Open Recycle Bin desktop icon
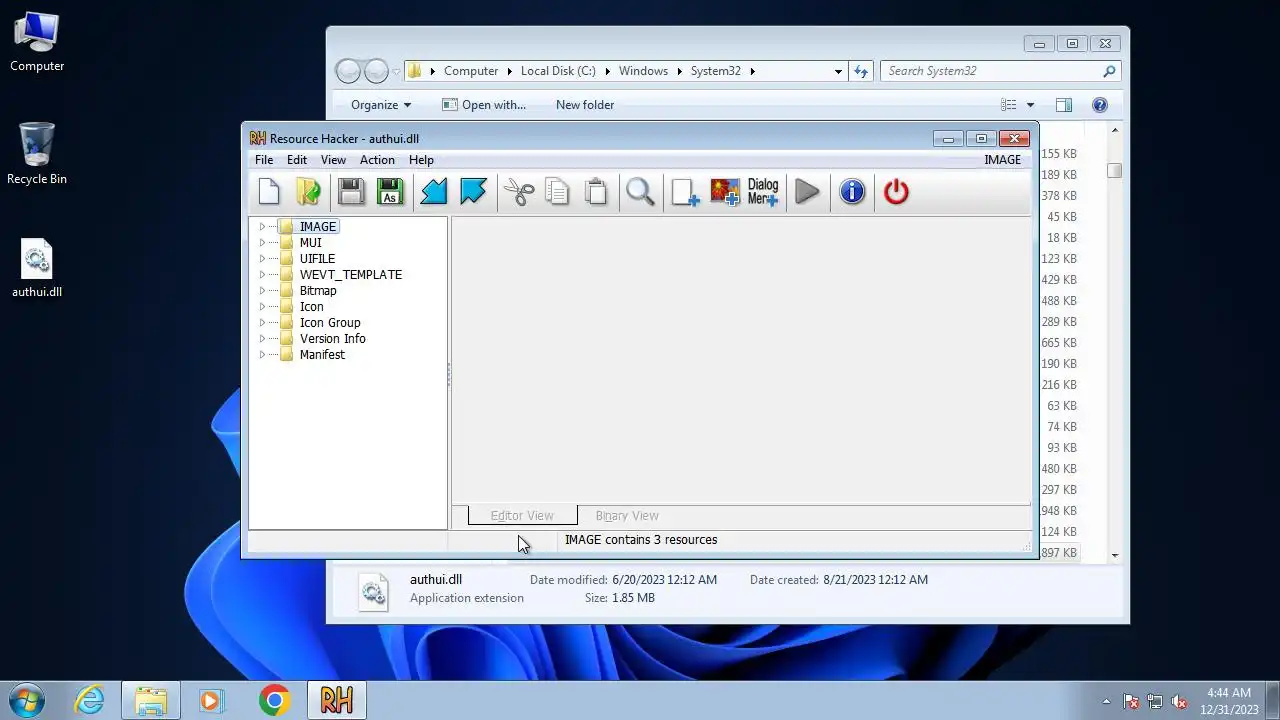1280x720 pixels. coord(37,154)
